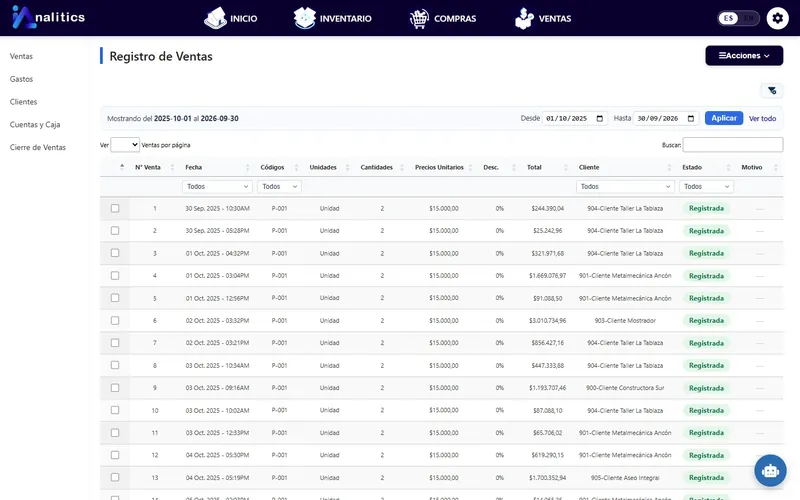Sort by N° Venta column arrows
This screenshot has width=800, height=500.
172,167
